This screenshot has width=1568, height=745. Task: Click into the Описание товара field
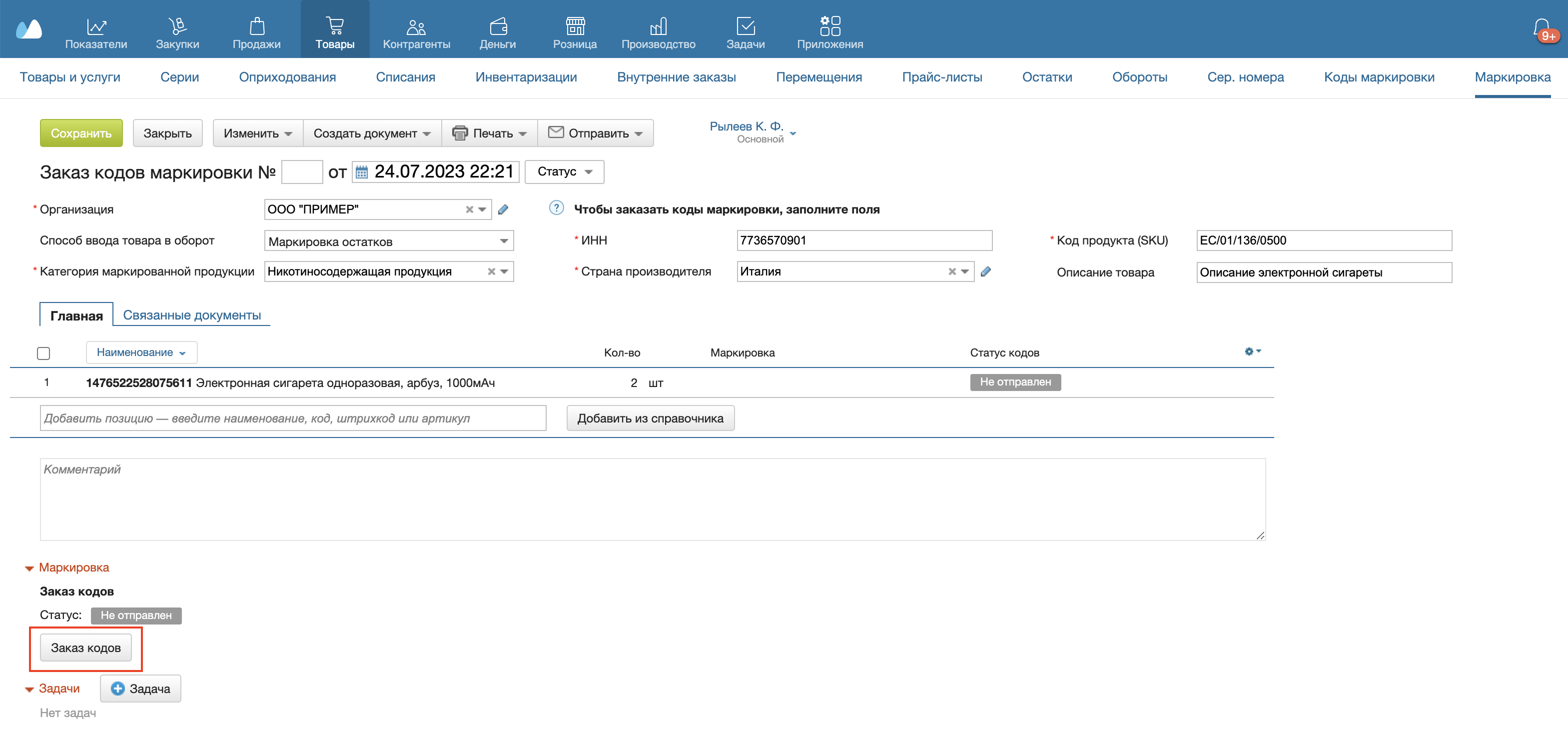1324,272
